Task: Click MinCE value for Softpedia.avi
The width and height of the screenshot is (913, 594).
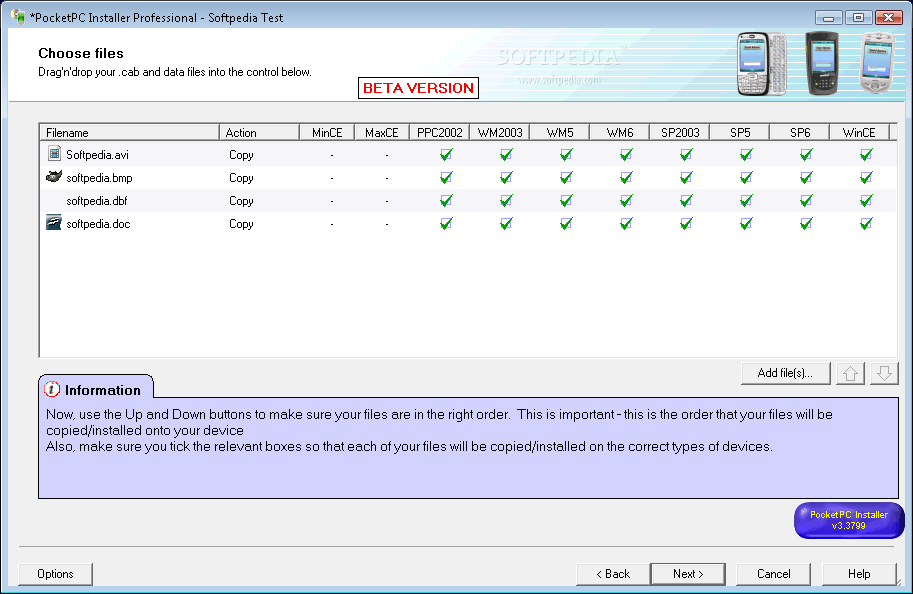Action: coord(332,155)
